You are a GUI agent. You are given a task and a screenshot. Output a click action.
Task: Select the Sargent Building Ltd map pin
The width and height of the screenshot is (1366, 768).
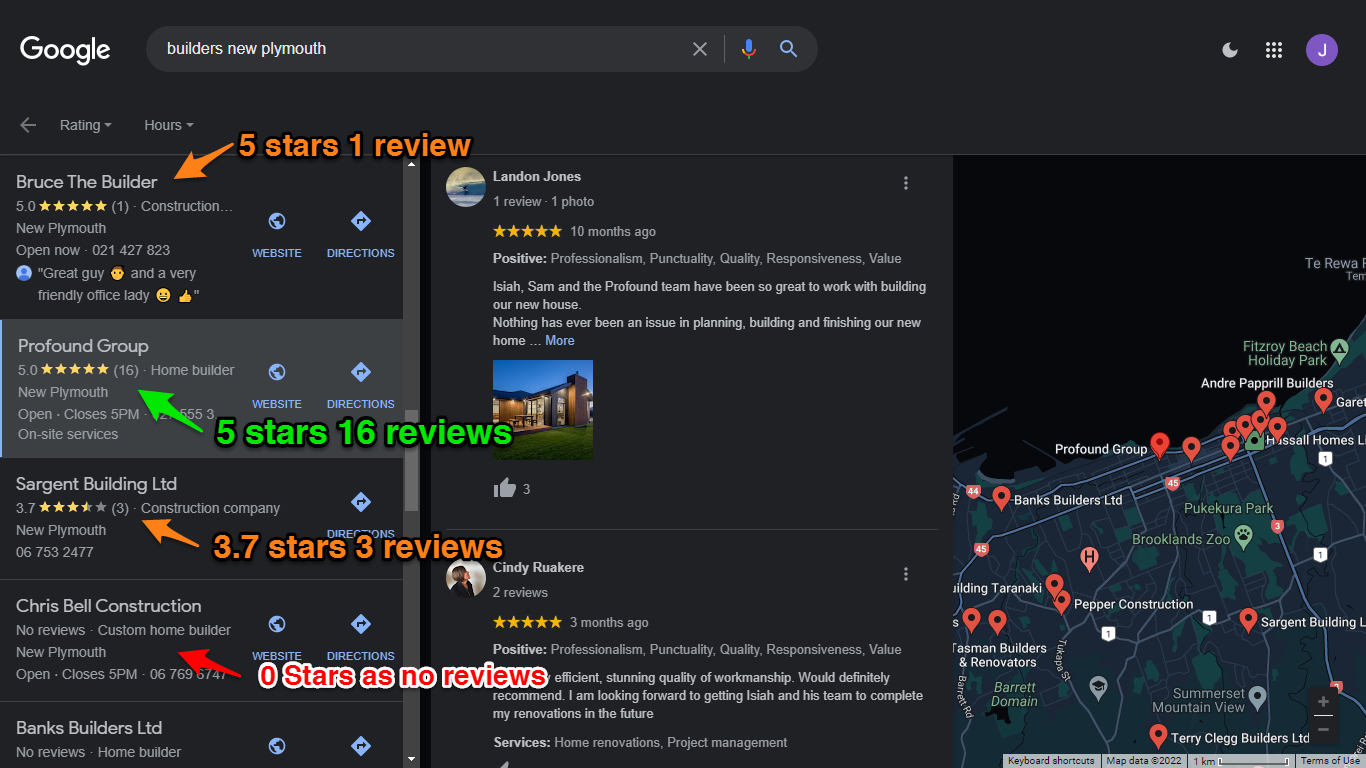[x=1248, y=620]
